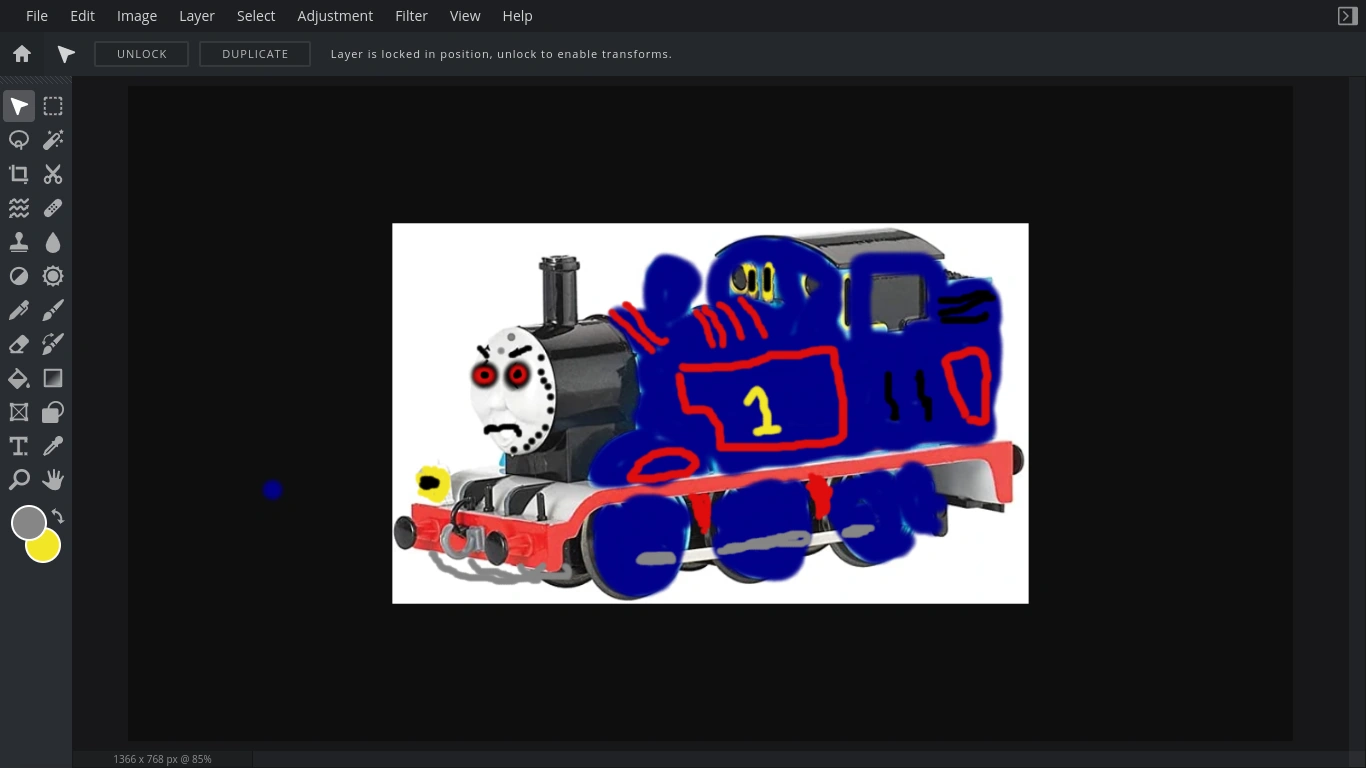The height and width of the screenshot is (768, 1366).
Task: Open the Image menu
Action: click(x=137, y=16)
